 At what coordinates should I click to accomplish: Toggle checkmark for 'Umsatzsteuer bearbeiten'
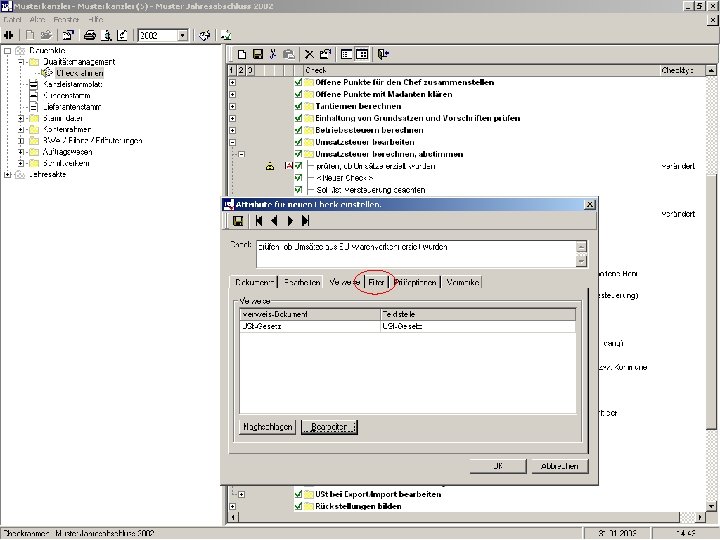(298, 142)
